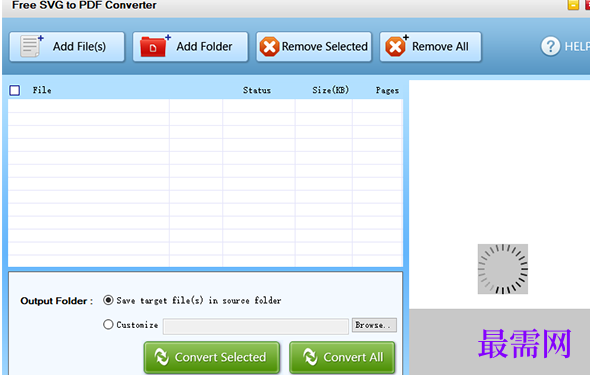Click the Add File(s) button

[x=67, y=47]
